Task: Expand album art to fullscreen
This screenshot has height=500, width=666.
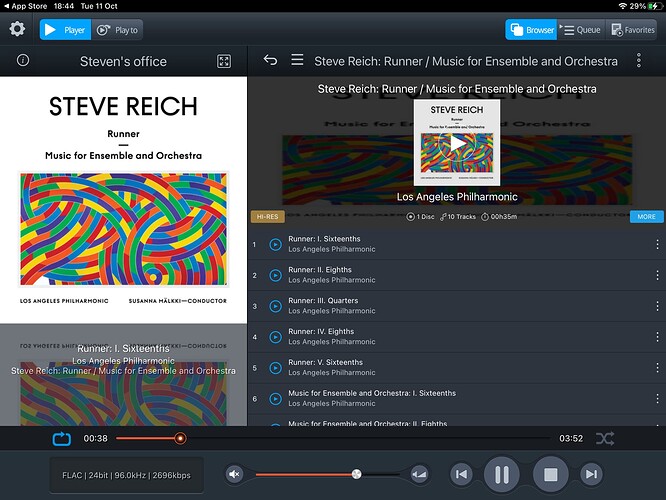Action: click(224, 61)
